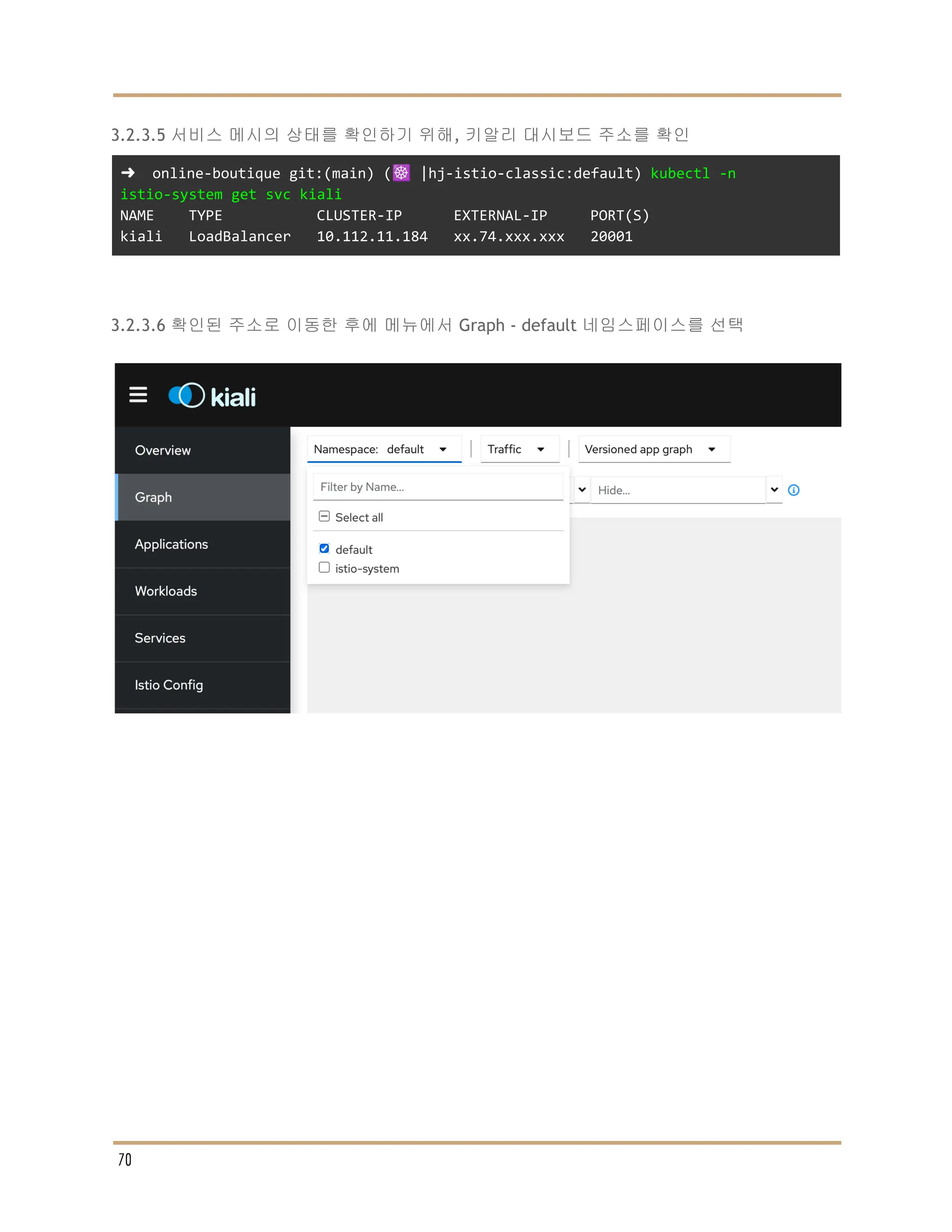Image resolution: width=952 pixels, height=1232 pixels.
Task: Click the Kiali logo
Action: coord(212,396)
